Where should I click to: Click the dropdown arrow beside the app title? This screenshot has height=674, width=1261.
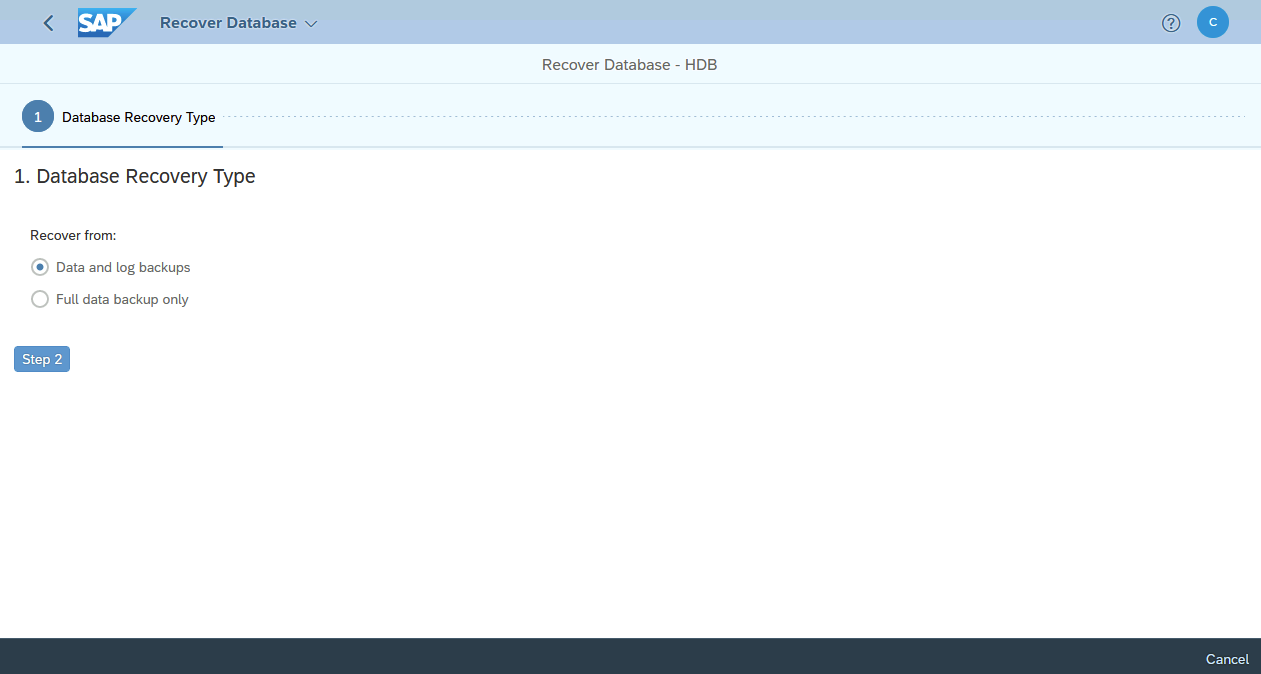(x=310, y=22)
